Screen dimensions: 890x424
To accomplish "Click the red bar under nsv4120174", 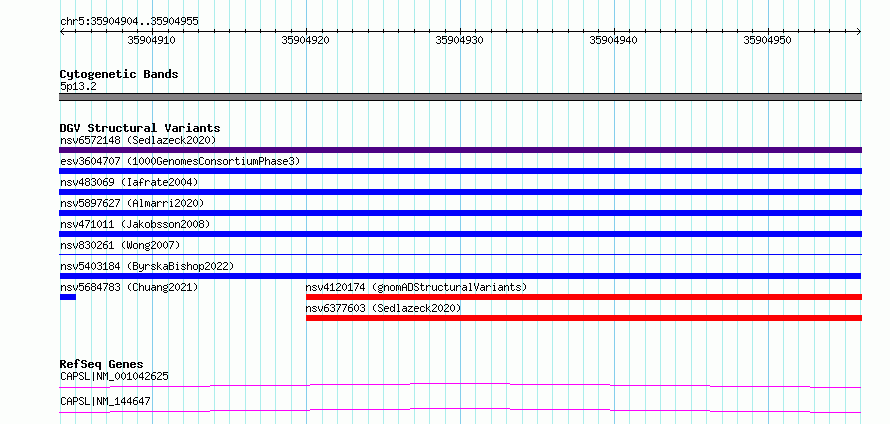I will tap(584, 297).
